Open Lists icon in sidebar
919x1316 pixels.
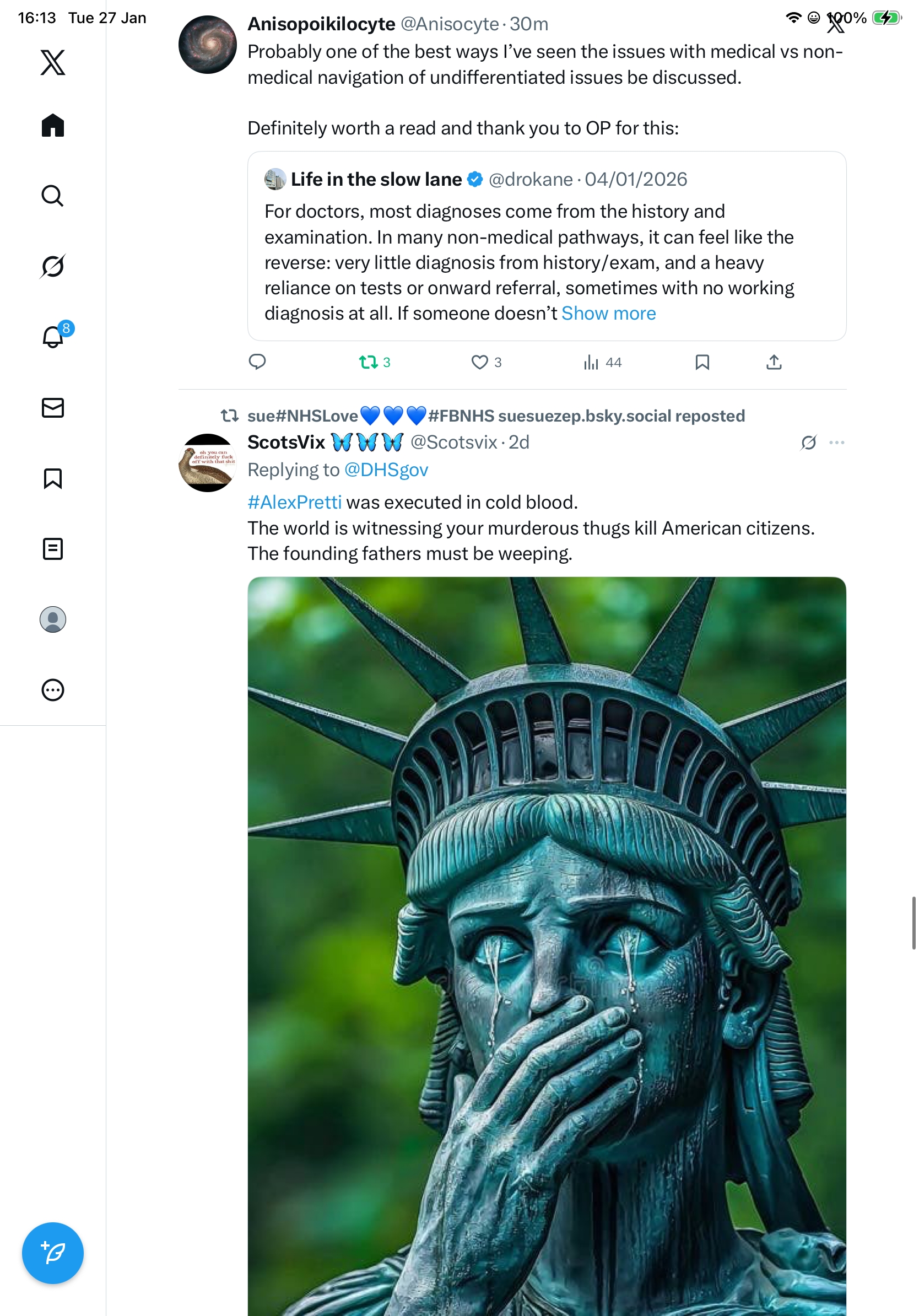[53, 548]
